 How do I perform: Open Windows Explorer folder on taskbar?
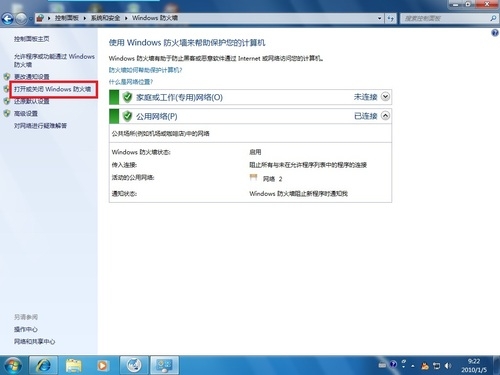point(74,365)
